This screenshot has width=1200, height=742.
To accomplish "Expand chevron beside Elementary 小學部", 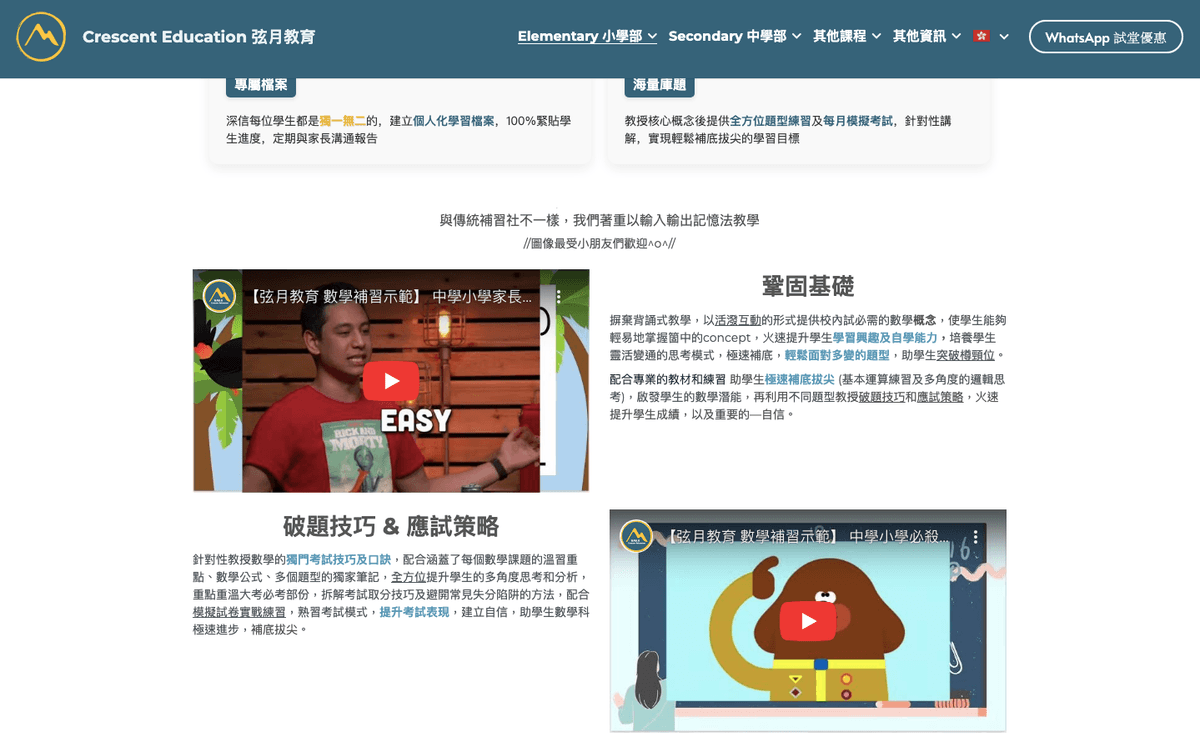I will 652,36.
